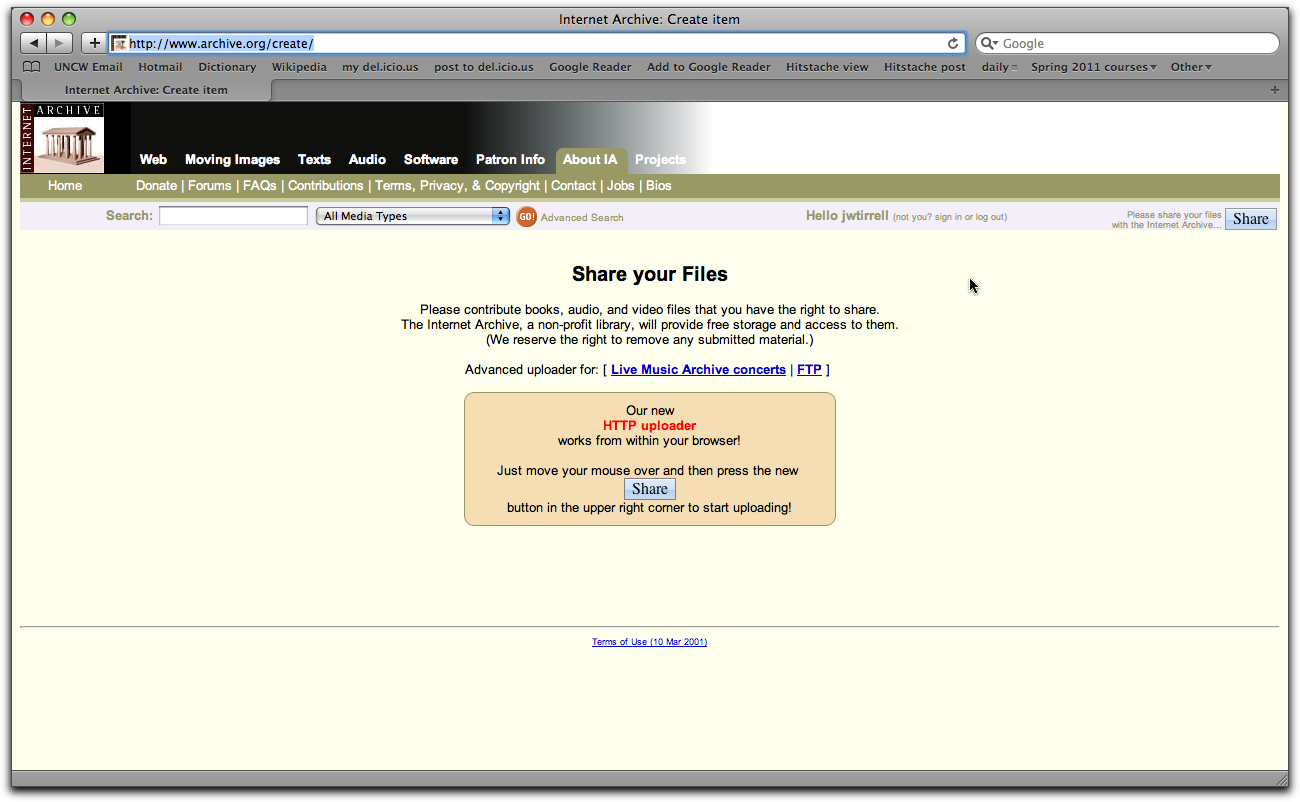Click the search magnifier in Google field
Screen dimensions: 1300x802
(989, 43)
